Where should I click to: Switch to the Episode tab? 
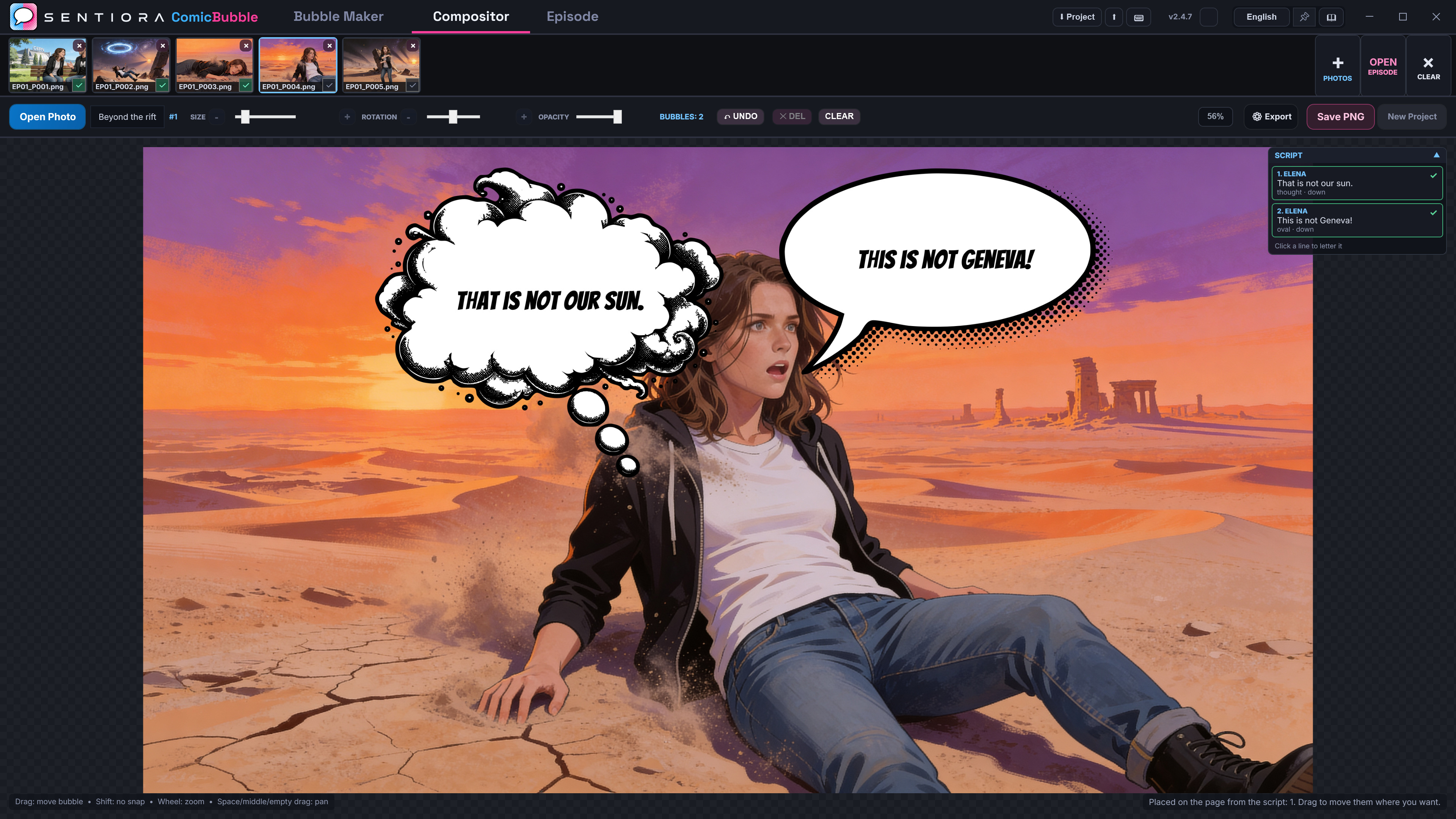pos(572,16)
